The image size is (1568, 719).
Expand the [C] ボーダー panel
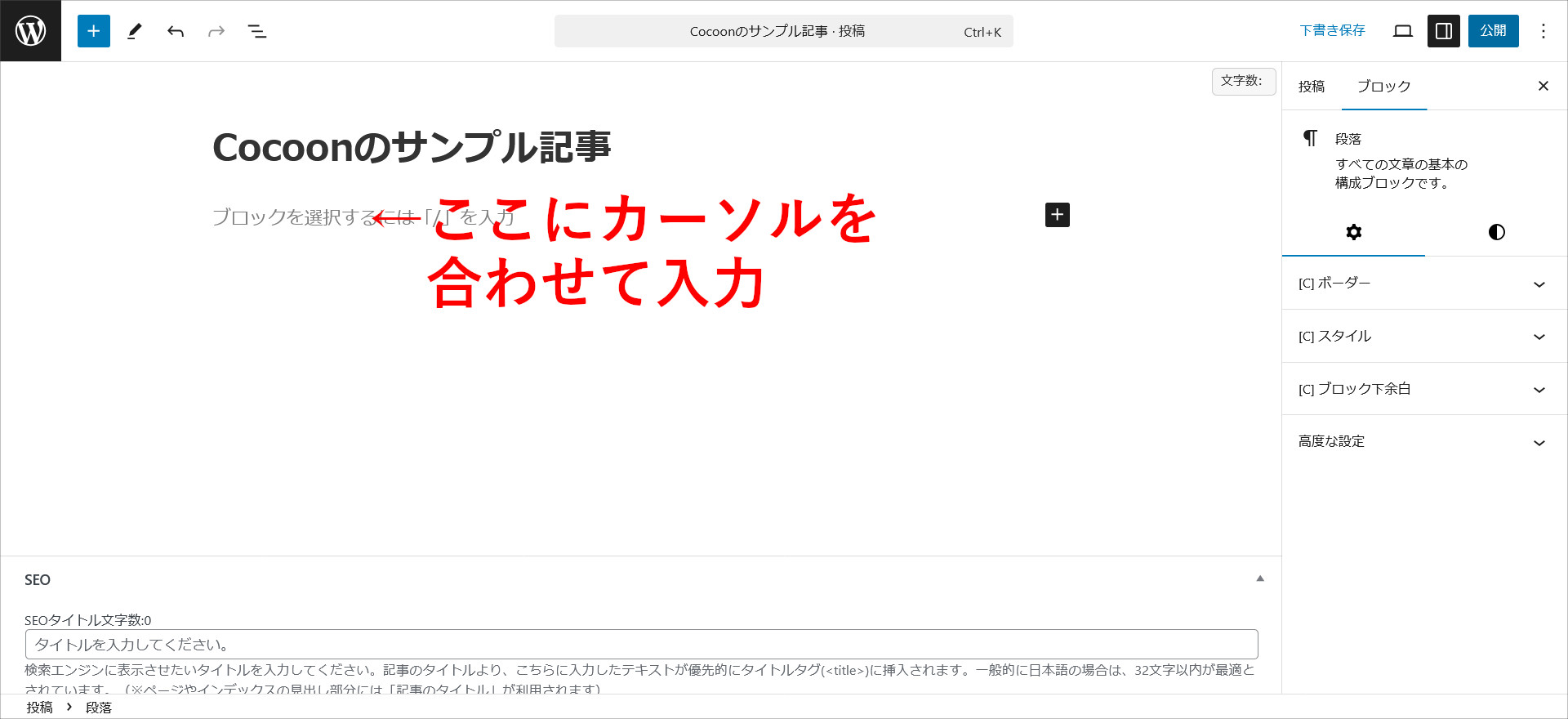point(1424,284)
